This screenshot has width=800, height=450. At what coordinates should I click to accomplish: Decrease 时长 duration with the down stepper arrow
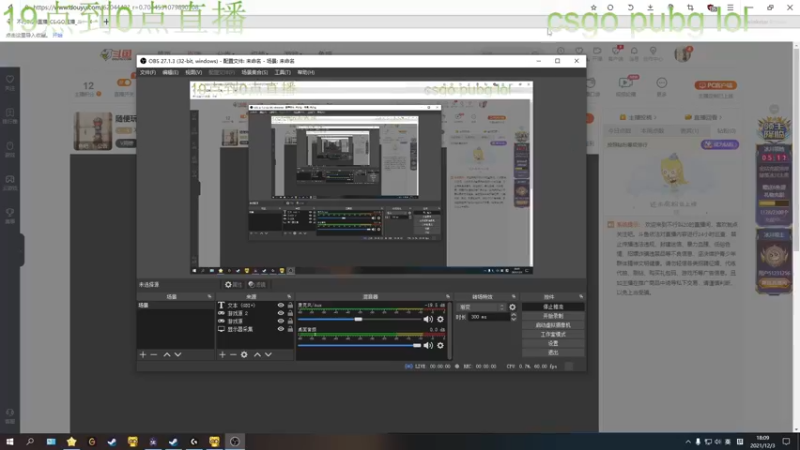click(513, 319)
